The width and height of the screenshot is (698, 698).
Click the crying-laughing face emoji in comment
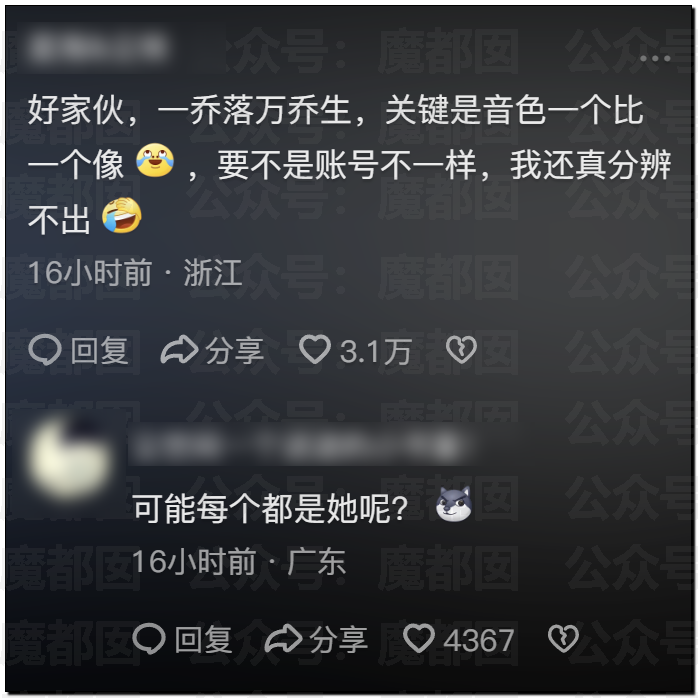[x=122, y=216]
